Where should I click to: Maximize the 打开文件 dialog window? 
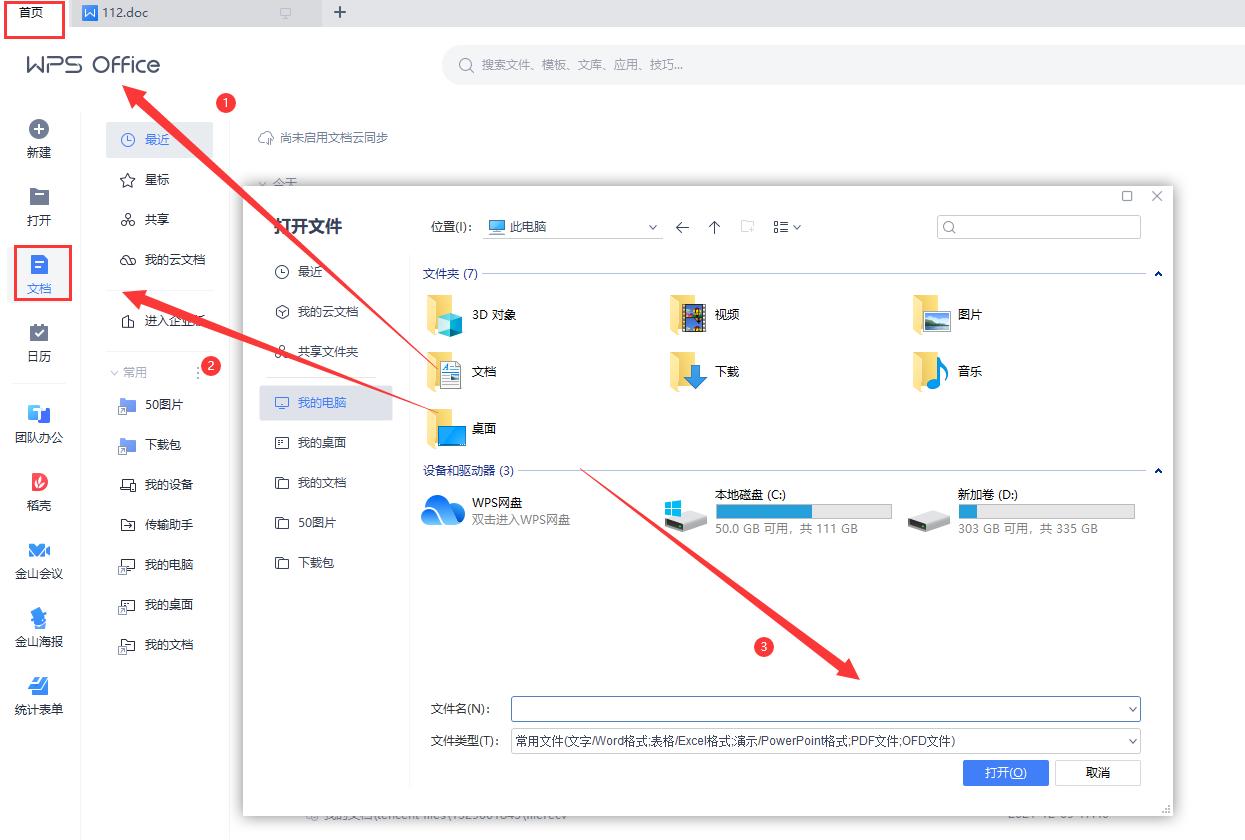pyautogui.click(x=1127, y=196)
